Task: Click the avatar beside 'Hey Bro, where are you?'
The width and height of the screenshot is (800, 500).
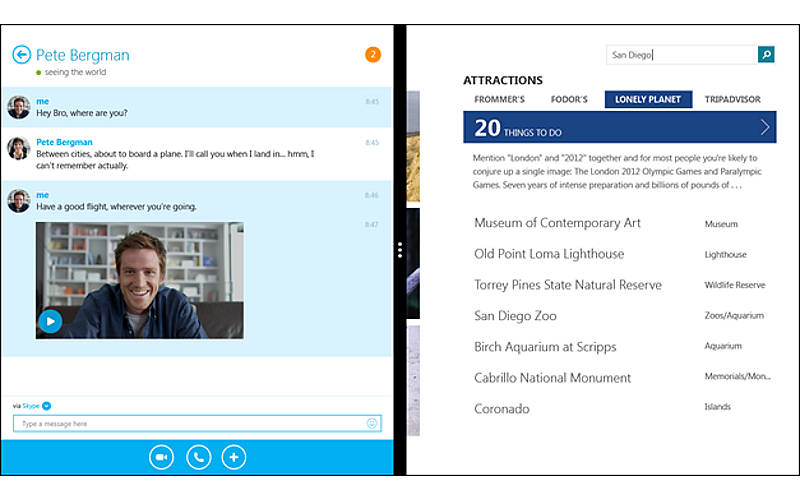Action: 19,107
